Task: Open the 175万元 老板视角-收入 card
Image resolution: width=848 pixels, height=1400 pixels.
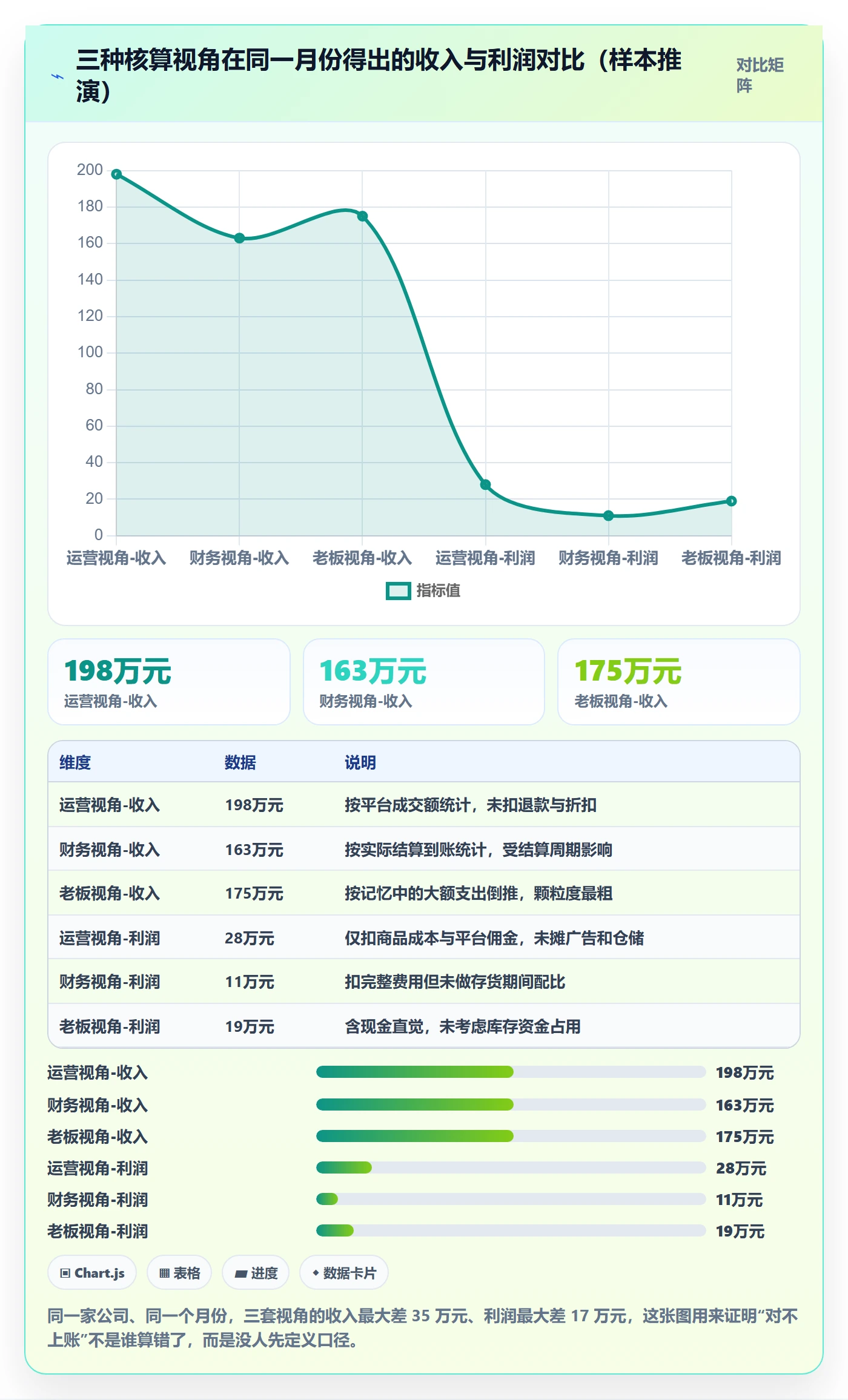Action: 679,682
